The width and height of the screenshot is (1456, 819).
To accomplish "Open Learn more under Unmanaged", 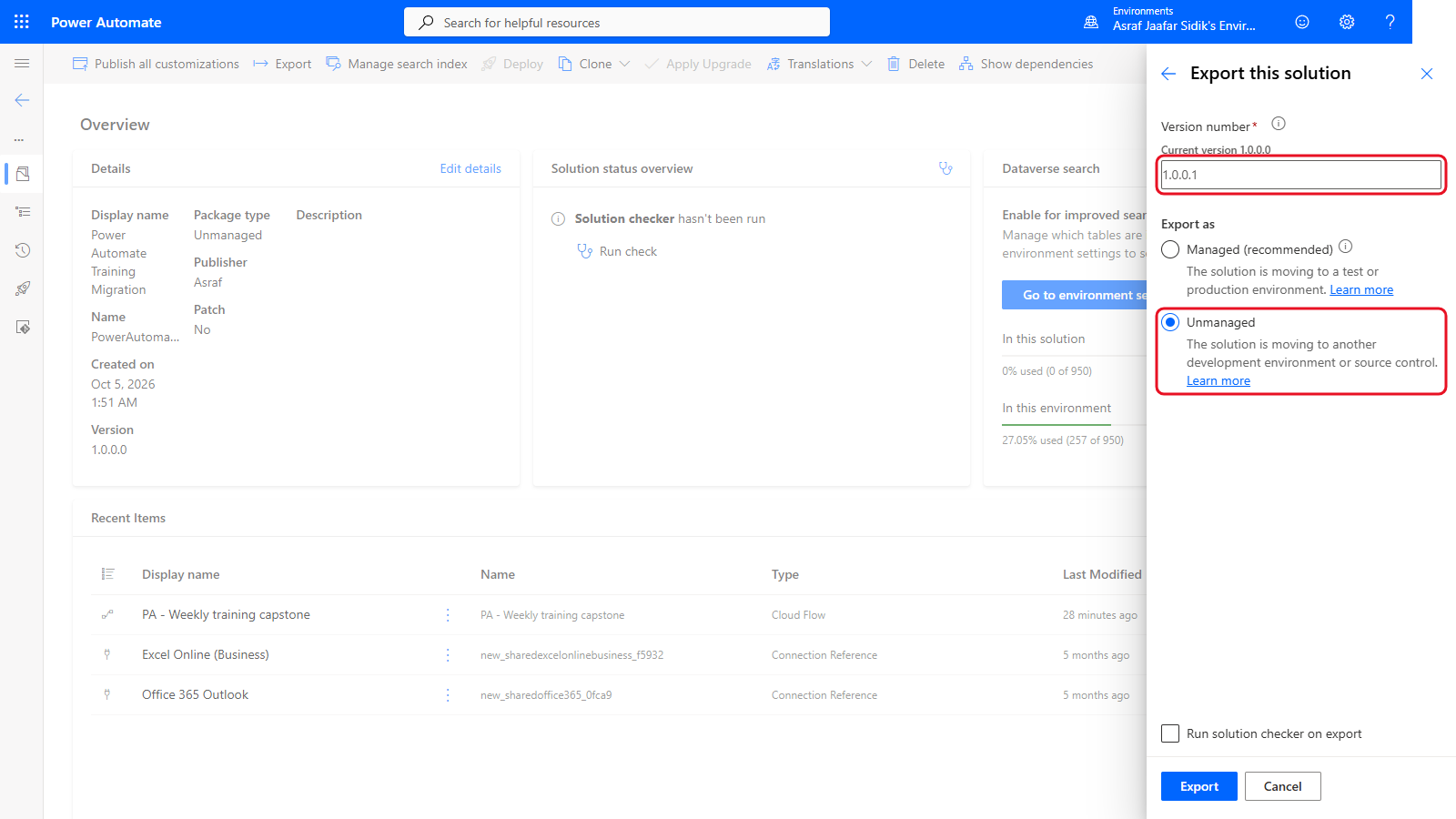I will pyautogui.click(x=1218, y=380).
